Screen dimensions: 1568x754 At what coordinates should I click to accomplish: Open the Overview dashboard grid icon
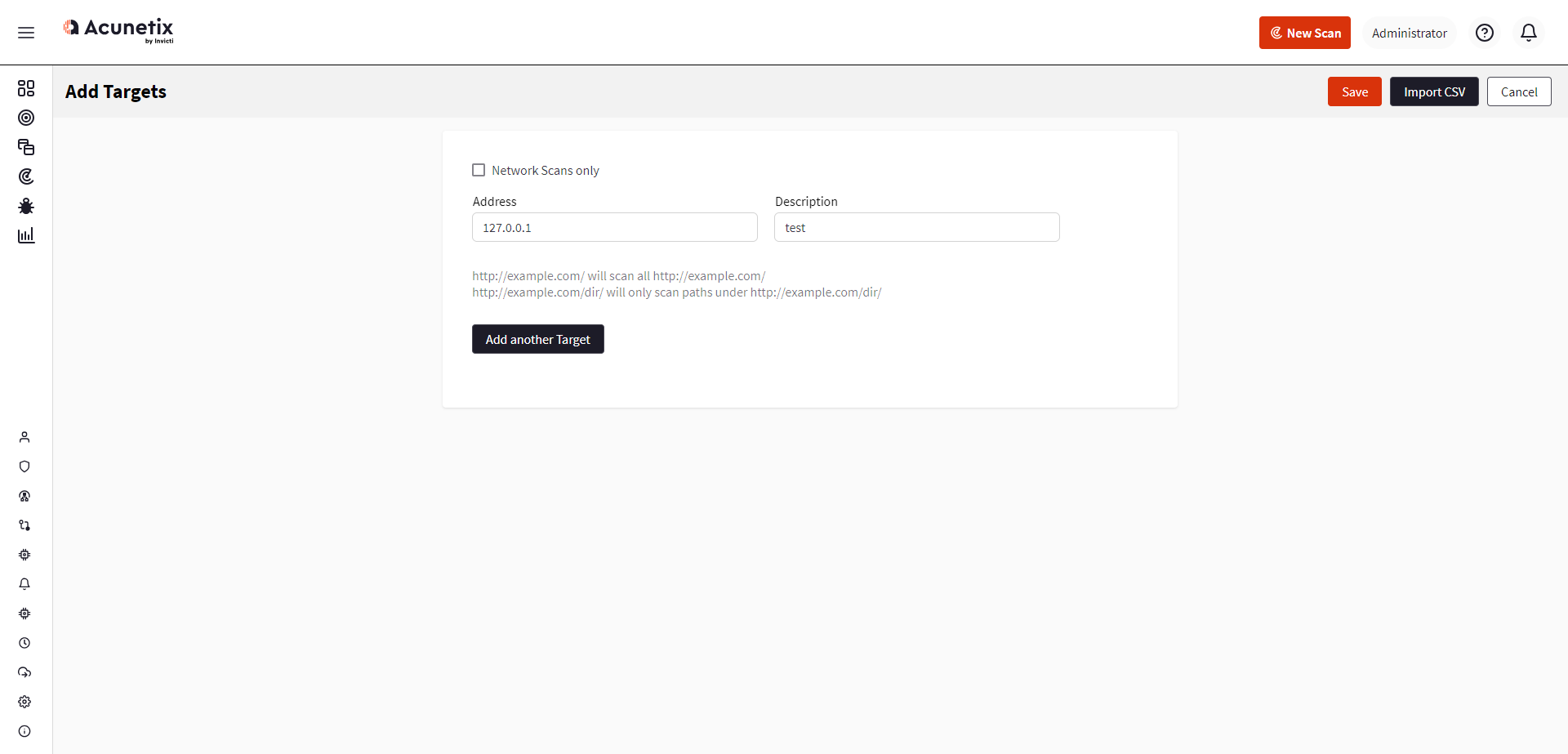point(26,88)
